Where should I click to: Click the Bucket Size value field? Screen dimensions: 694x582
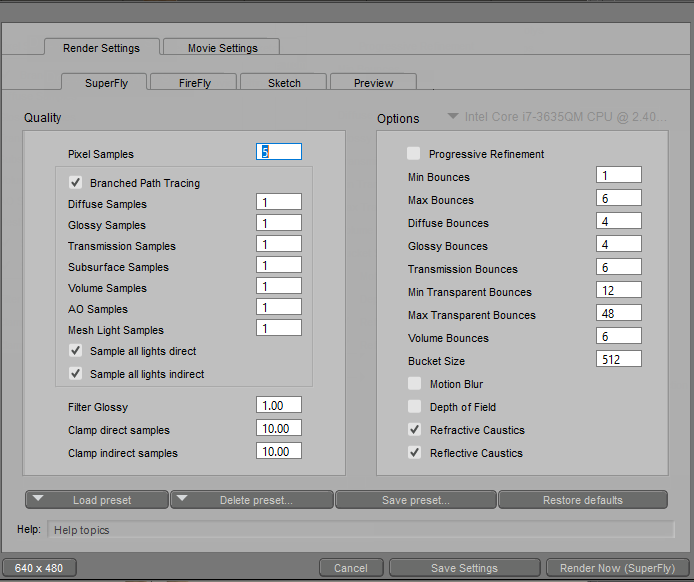pyautogui.click(x=619, y=359)
